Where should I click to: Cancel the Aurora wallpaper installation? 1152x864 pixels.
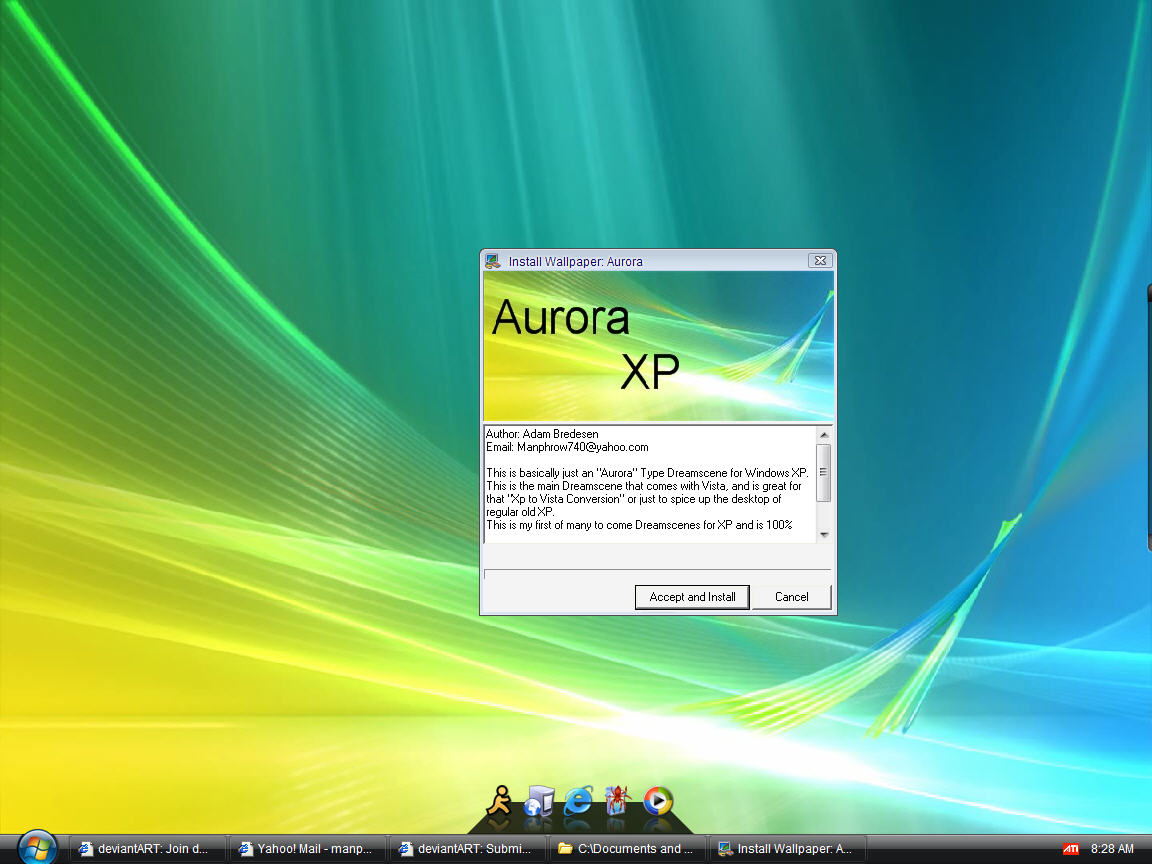(791, 596)
